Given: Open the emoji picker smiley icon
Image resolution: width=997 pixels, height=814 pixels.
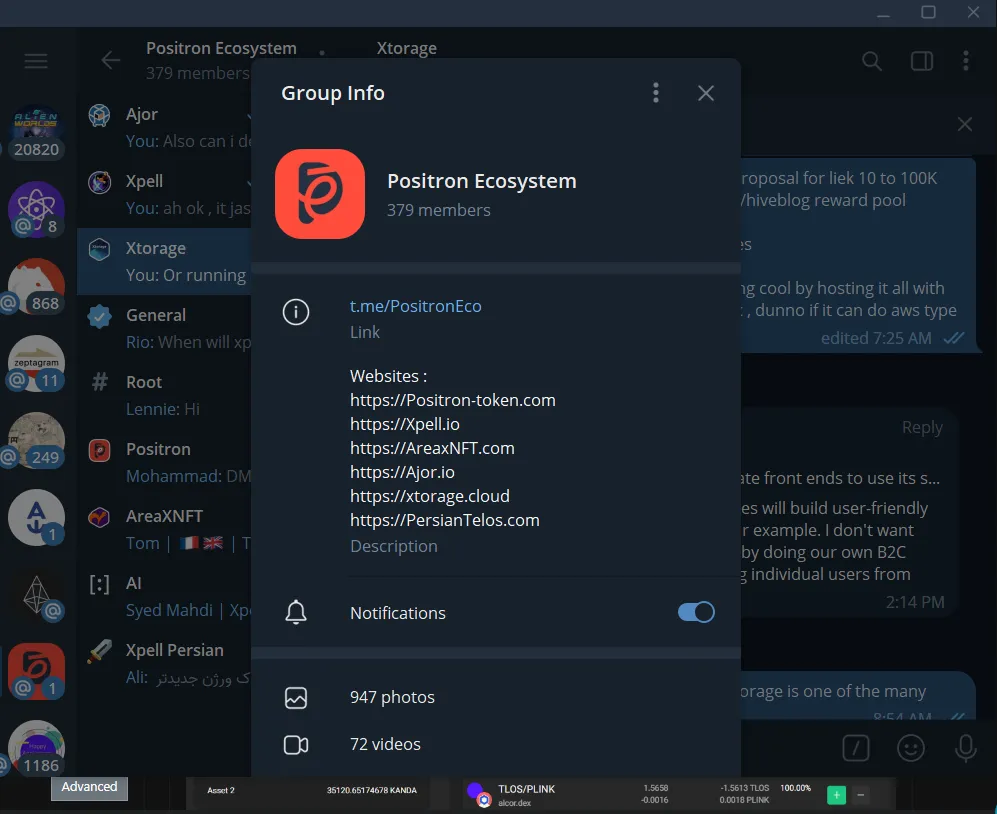Looking at the screenshot, I should [x=911, y=748].
